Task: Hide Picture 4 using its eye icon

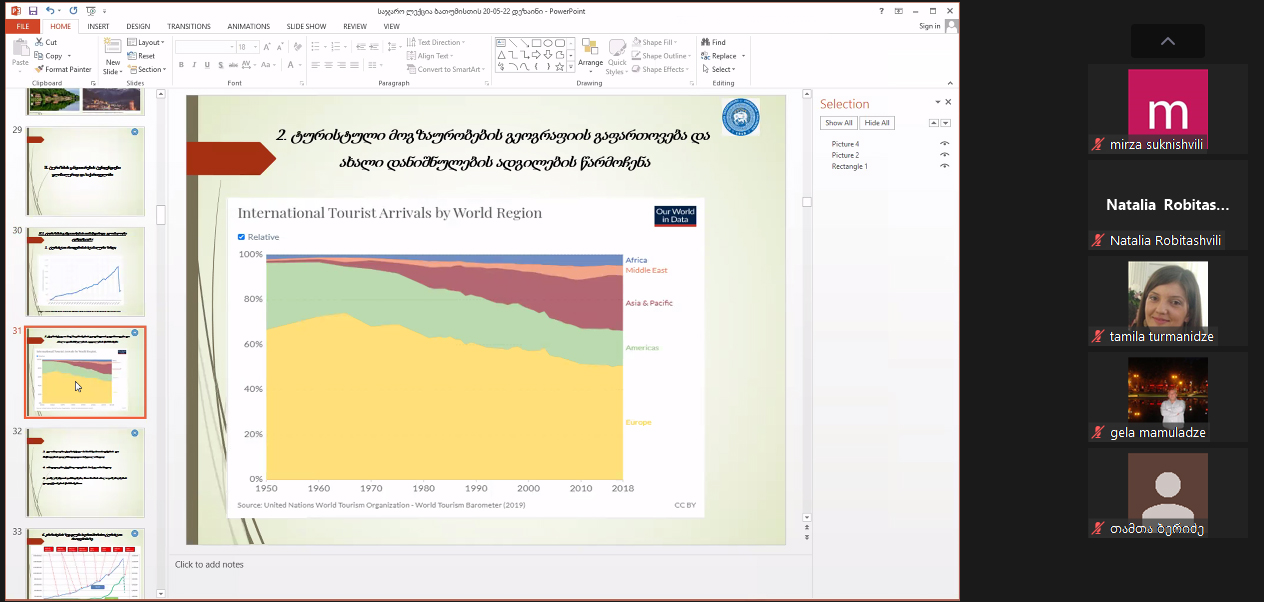Action: click(943, 144)
